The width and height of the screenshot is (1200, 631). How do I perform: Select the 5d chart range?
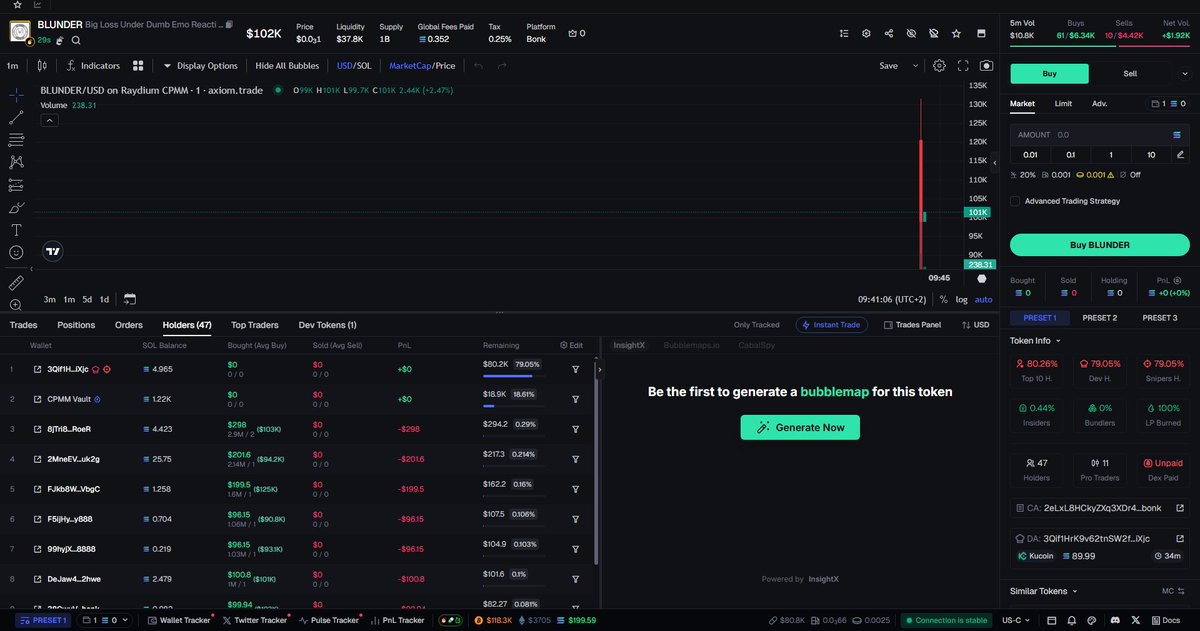(87, 299)
